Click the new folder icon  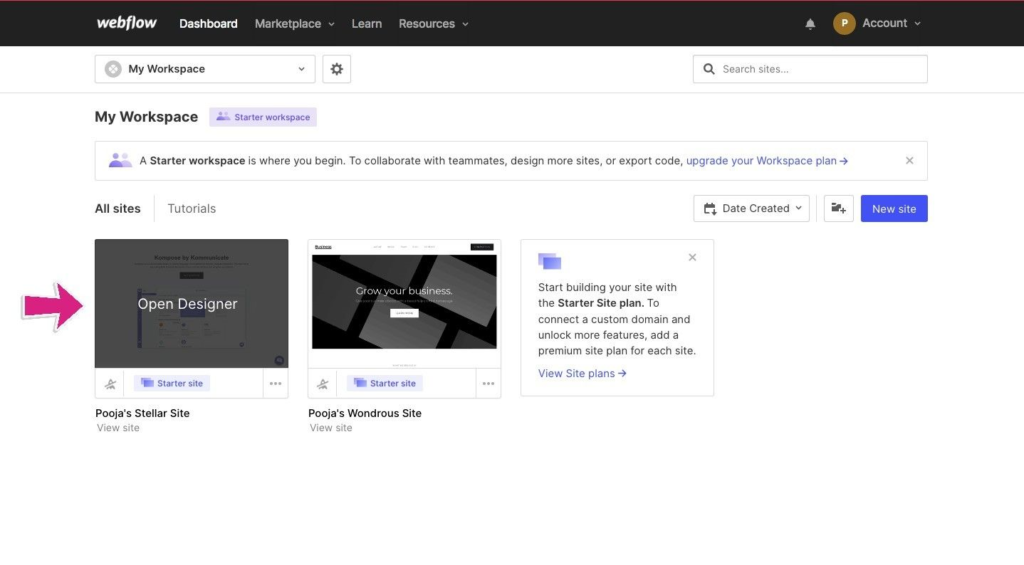point(838,209)
